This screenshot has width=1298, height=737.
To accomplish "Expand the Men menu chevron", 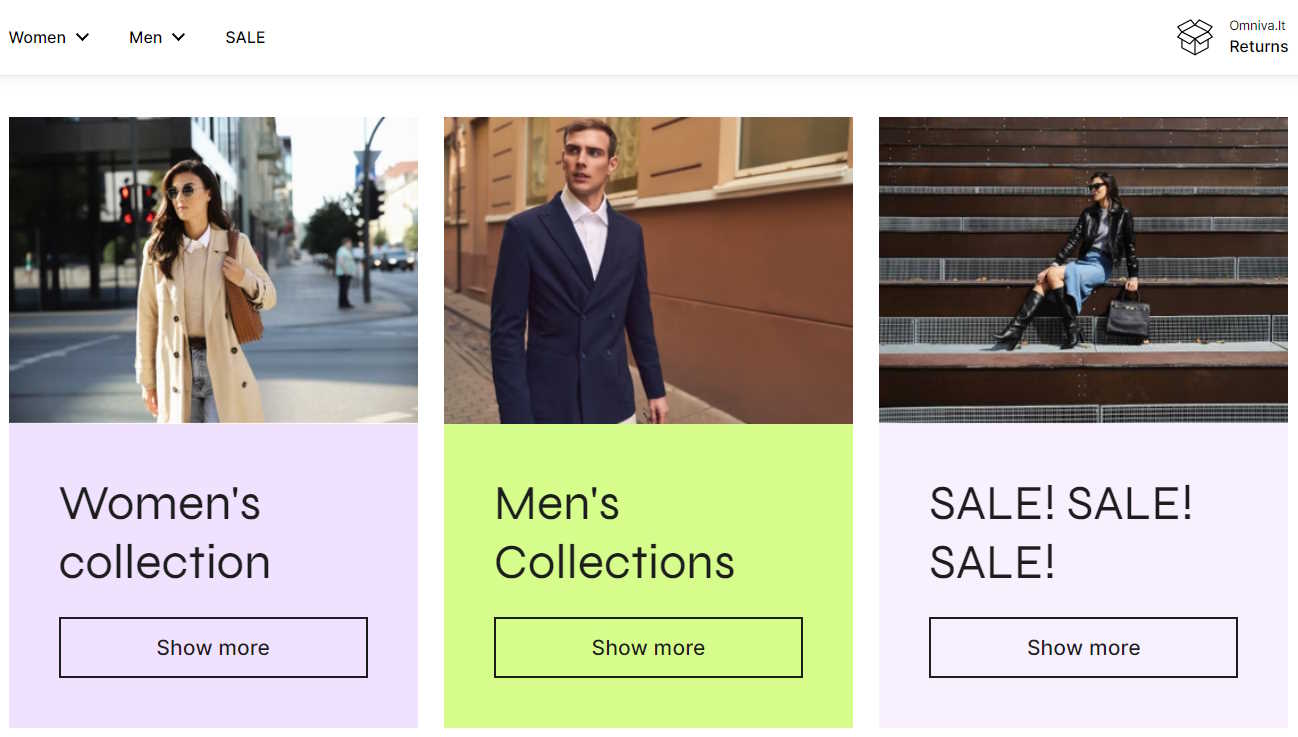I will pyautogui.click(x=178, y=37).
